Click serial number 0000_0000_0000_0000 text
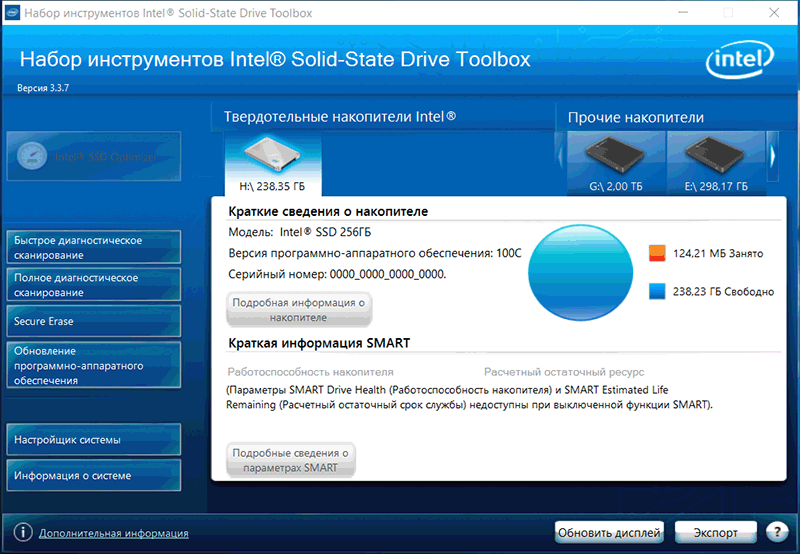Viewport: 800px width, 554px height. coord(388,274)
